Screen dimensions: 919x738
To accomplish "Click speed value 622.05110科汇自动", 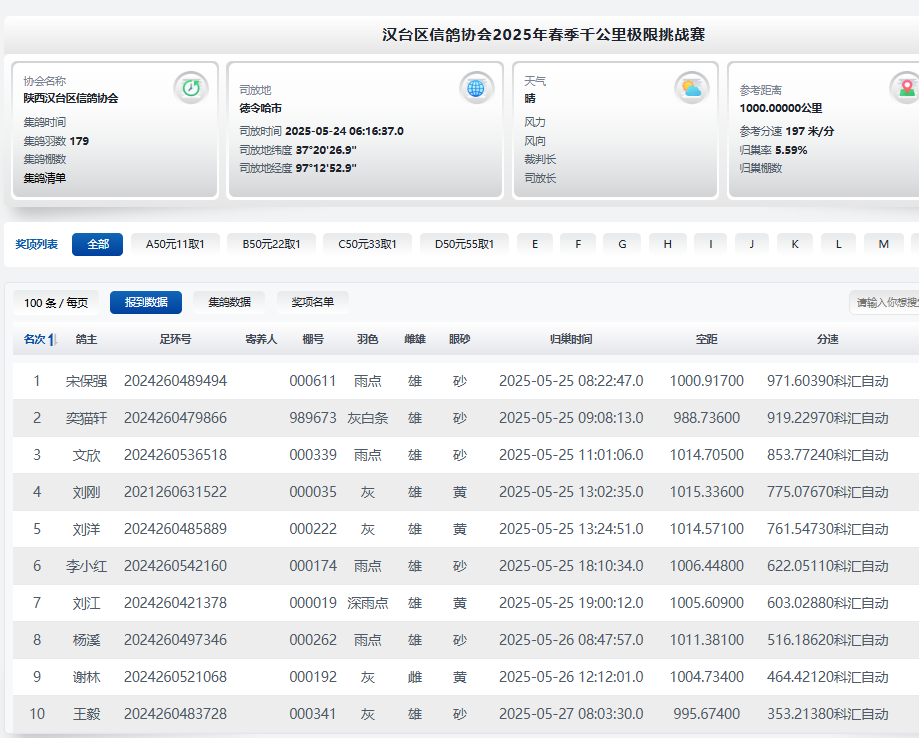I will (x=828, y=566).
